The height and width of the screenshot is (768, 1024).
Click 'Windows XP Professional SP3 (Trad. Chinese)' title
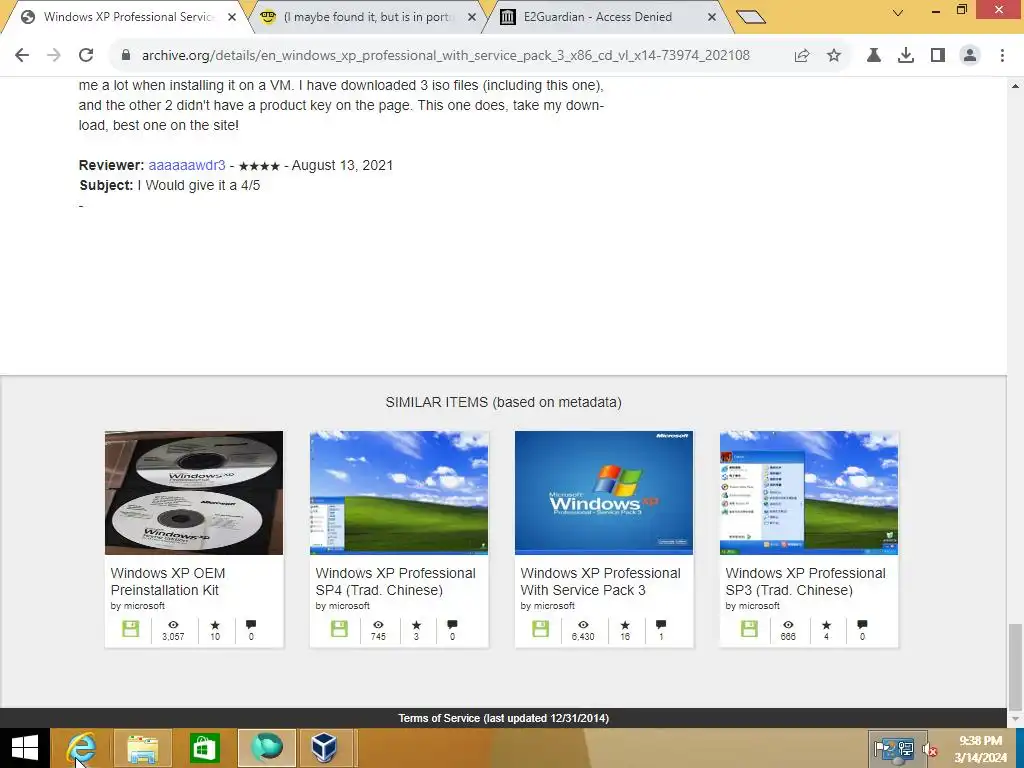806,581
